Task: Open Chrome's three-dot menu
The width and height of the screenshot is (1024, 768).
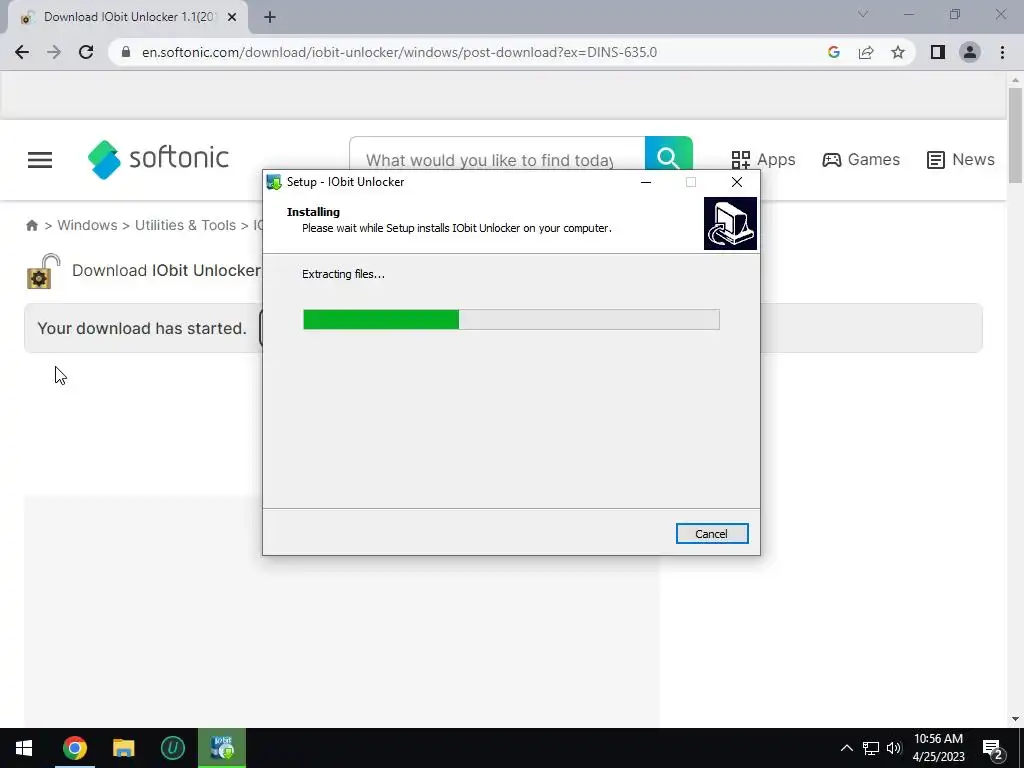Action: click(x=1002, y=52)
